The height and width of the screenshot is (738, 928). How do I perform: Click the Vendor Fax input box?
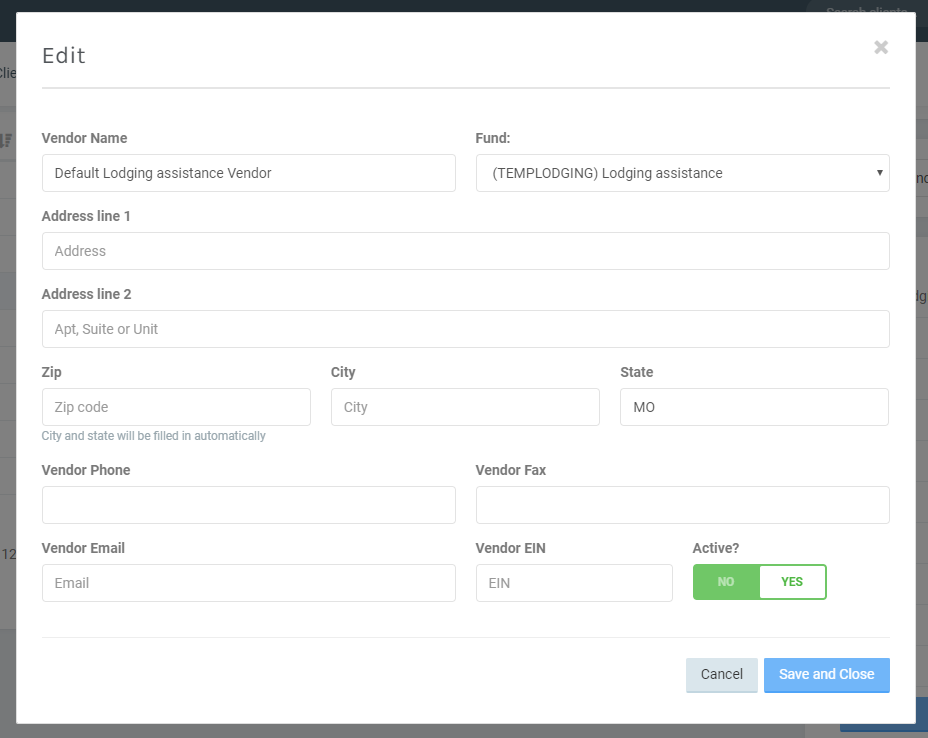click(x=682, y=505)
